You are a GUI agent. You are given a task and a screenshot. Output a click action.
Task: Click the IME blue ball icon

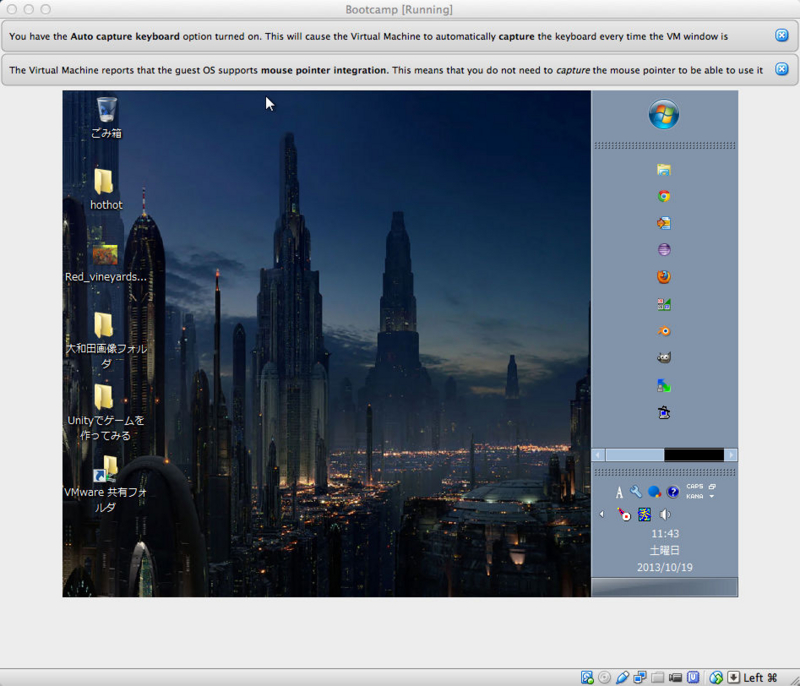[654, 492]
